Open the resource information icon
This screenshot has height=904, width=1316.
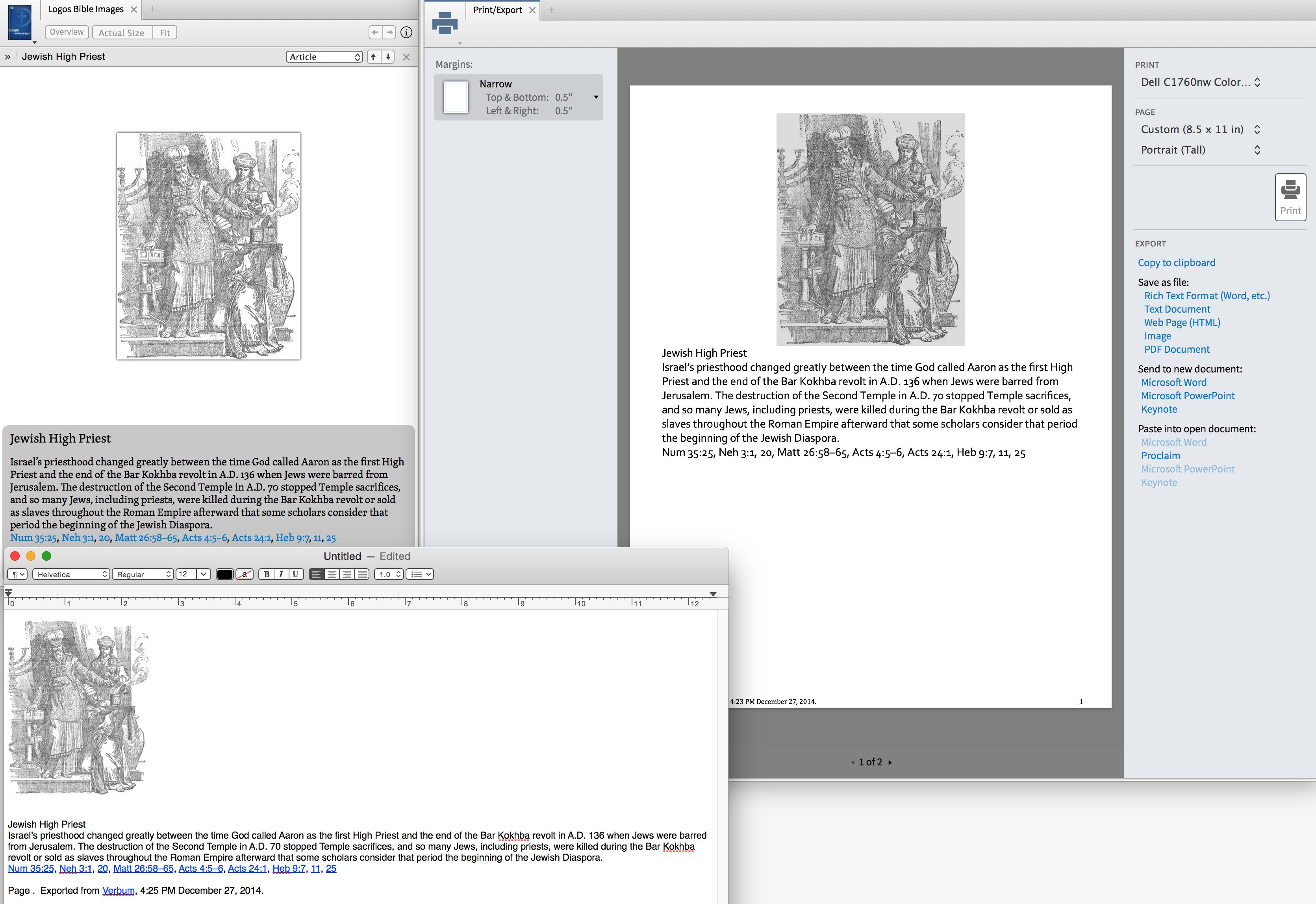pyautogui.click(x=406, y=32)
